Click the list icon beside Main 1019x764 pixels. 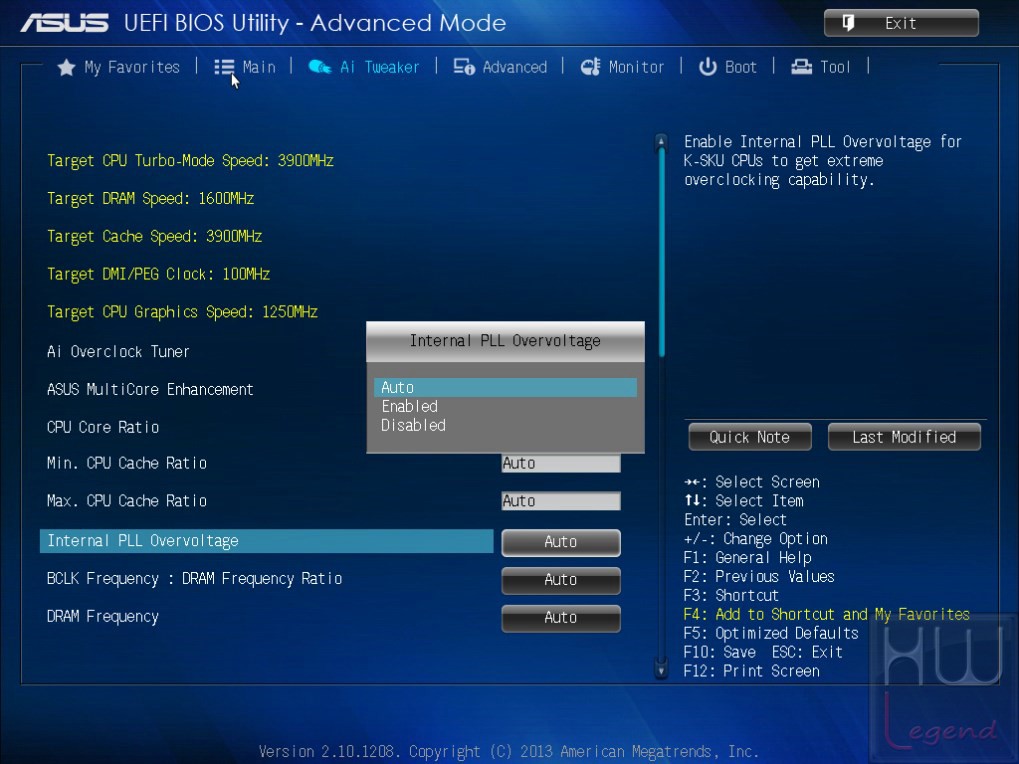tap(224, 67)
